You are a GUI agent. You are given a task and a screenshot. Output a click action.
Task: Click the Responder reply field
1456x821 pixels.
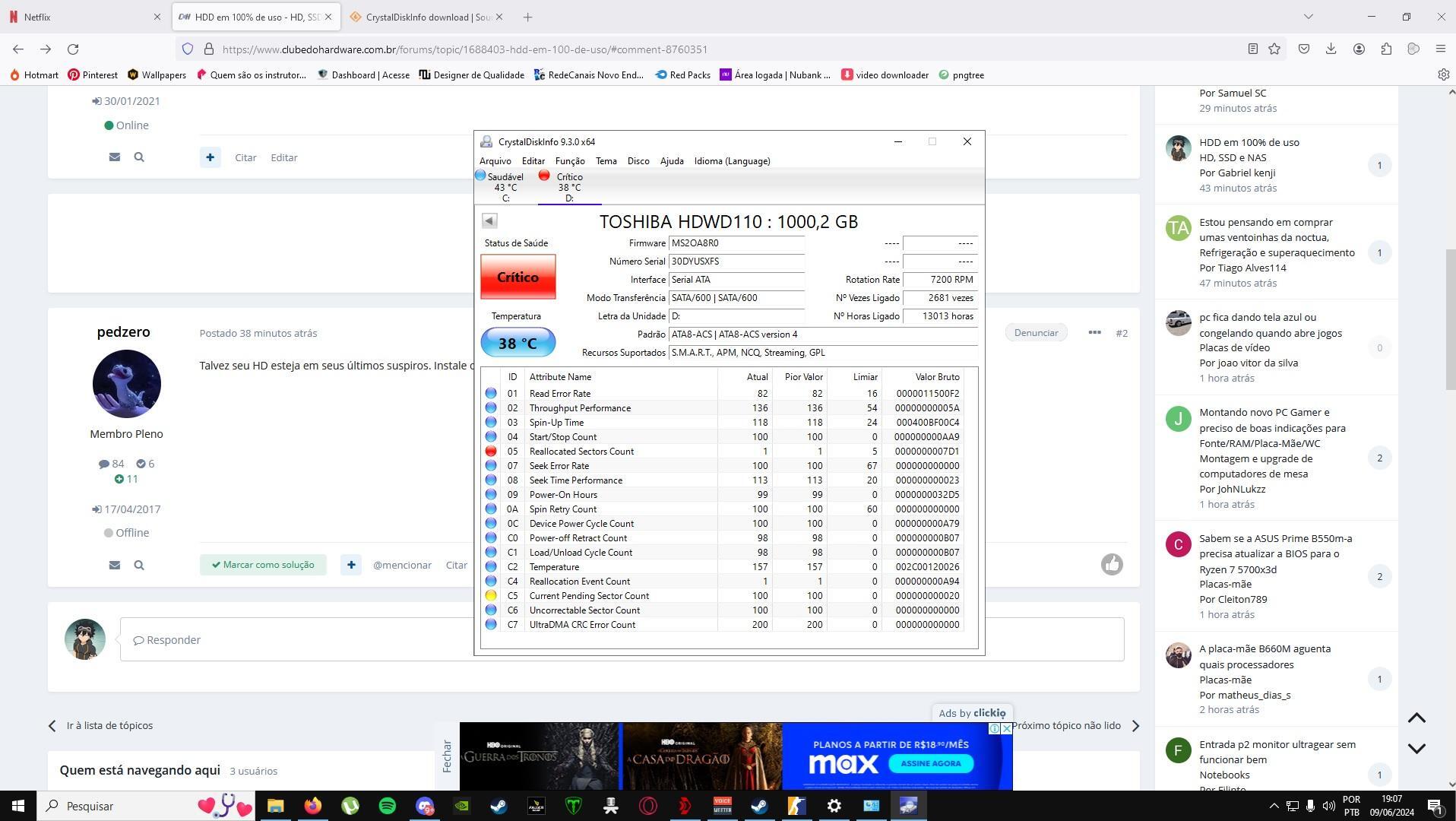(x=622, y=639)
